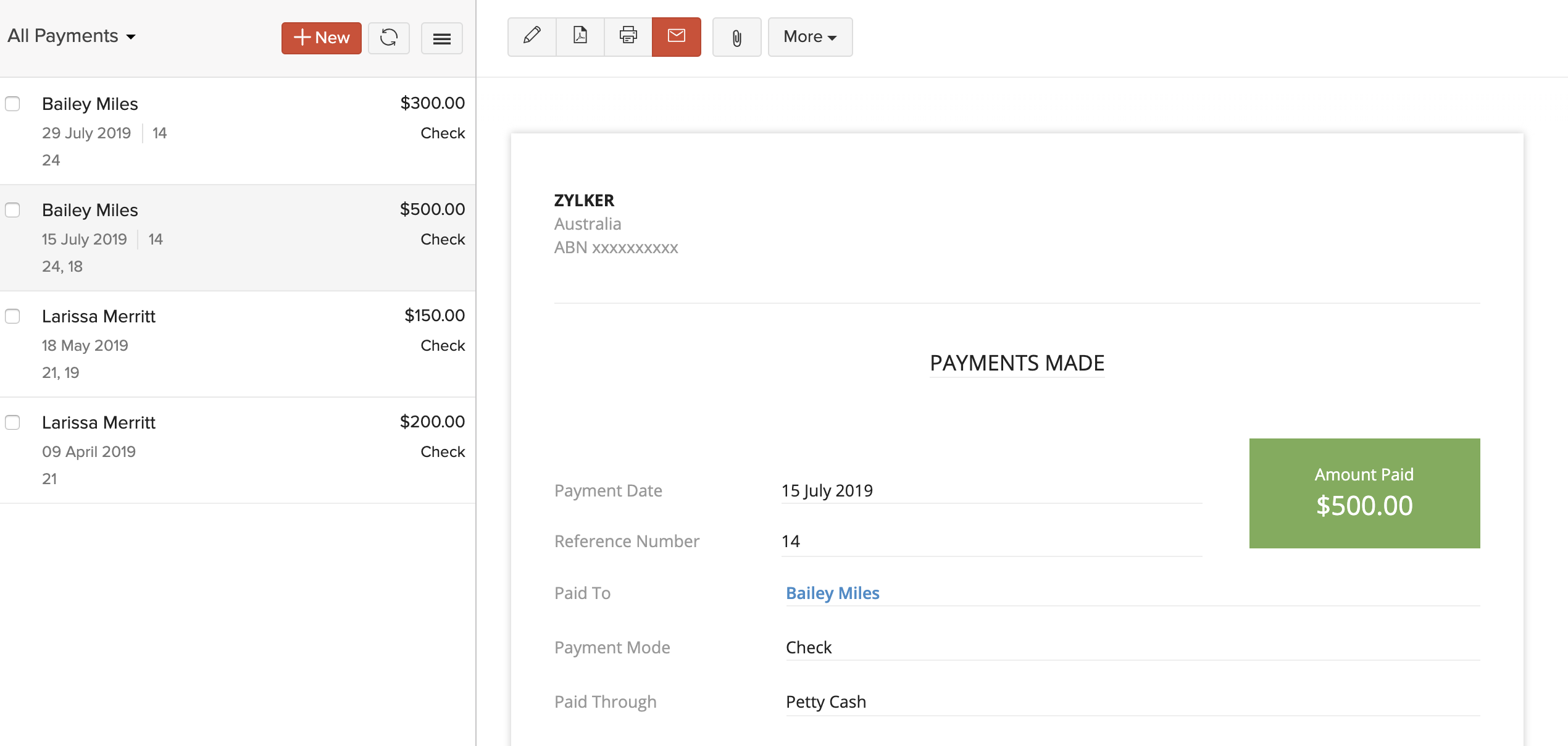Click the green Amount Paid box
Viewport: 1568px width, 746px height.
[1364, 493]
